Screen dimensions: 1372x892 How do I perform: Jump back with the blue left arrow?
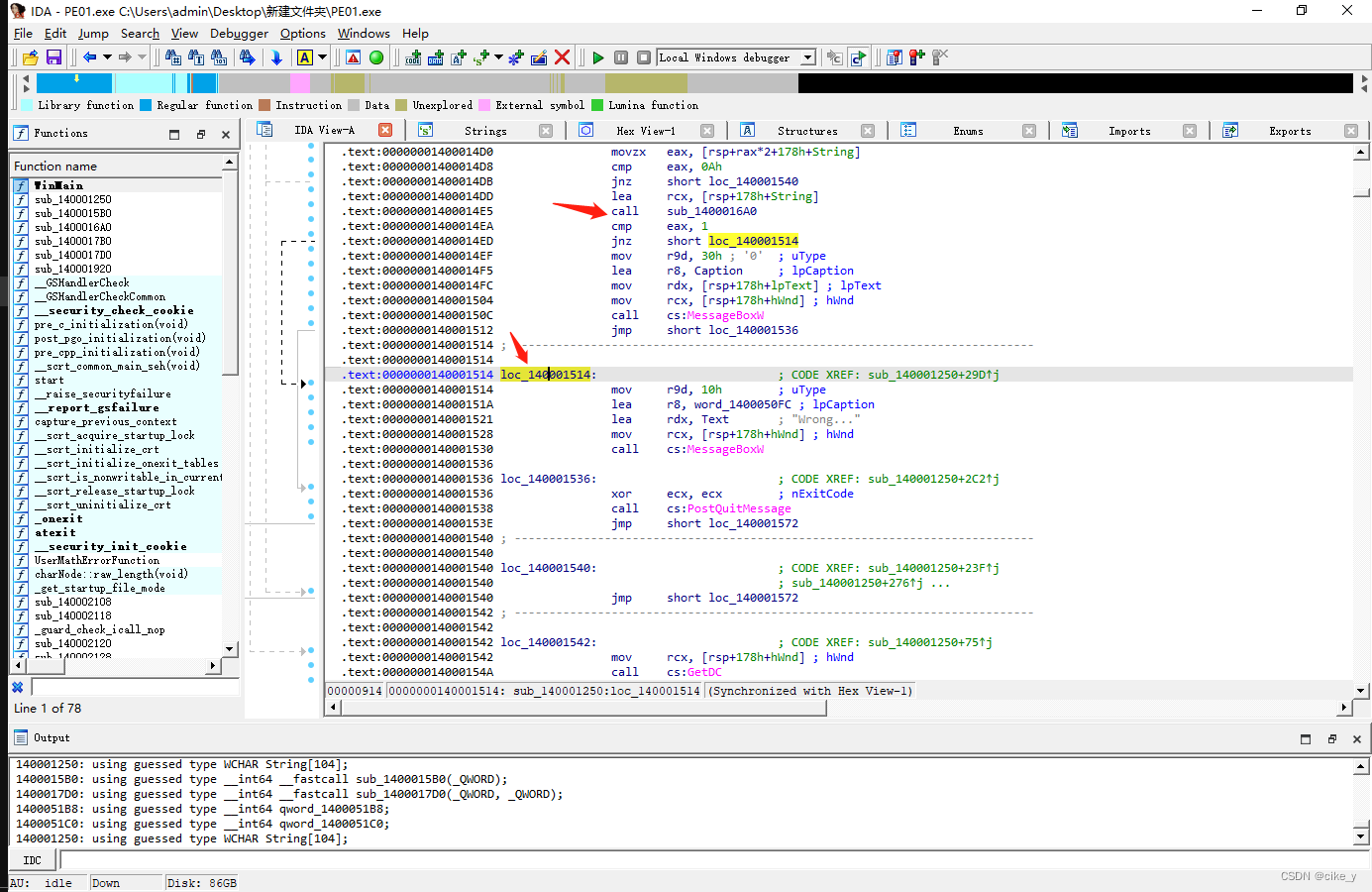(x=89, y=57)
